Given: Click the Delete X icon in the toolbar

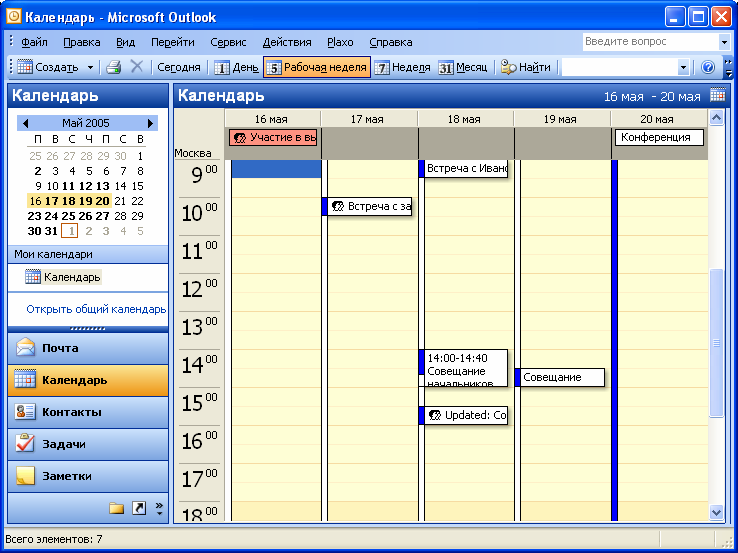Looking at the screenshot, I should pyautogui.click(x=136, y=67).
